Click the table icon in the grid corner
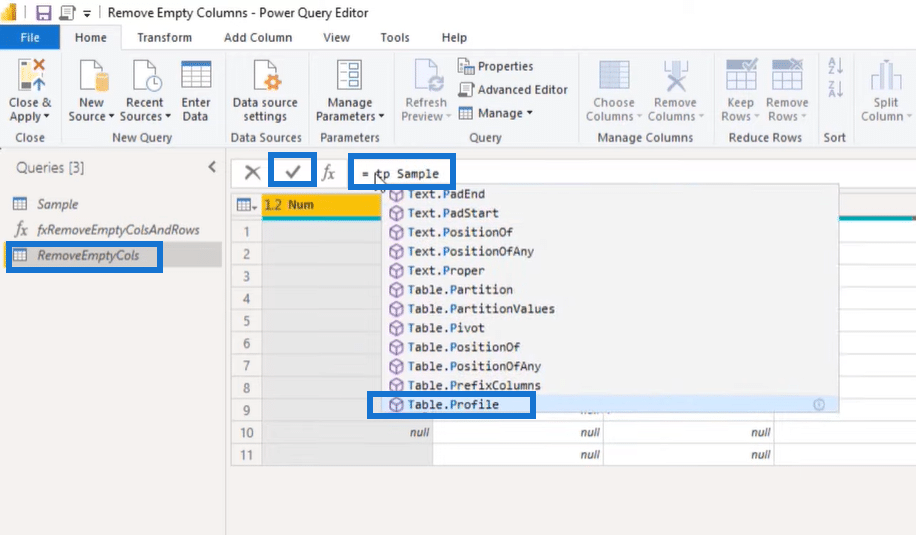The height and width of the screenshot is (535, 916). coord(247,205)
